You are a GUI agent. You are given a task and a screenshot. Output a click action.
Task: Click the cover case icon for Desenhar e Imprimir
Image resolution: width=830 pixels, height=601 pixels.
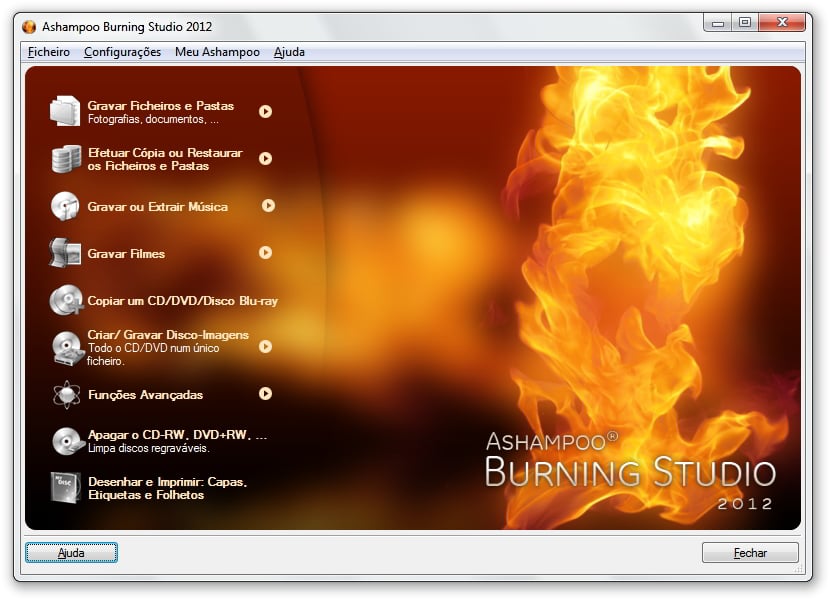point(65,488)
